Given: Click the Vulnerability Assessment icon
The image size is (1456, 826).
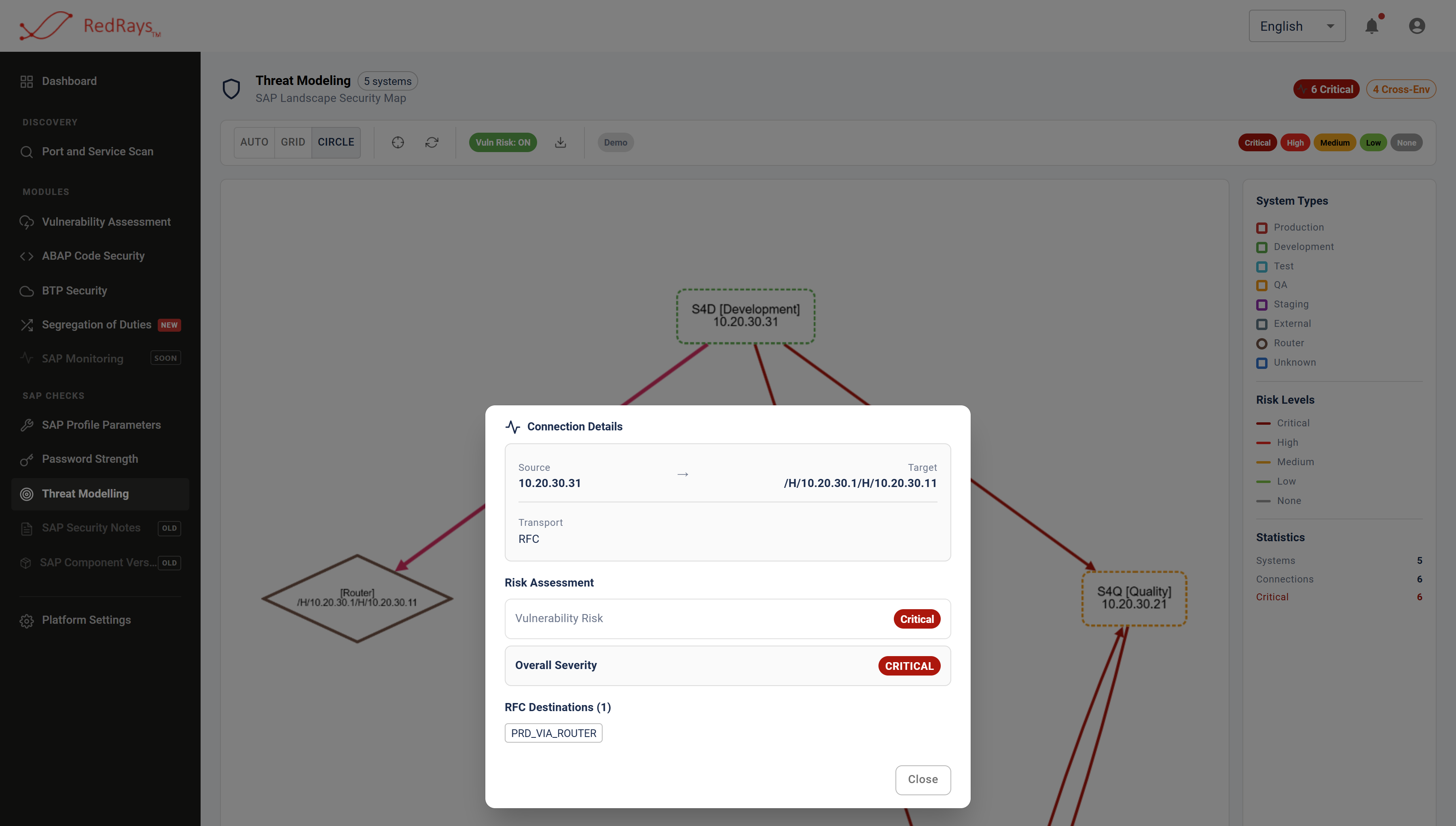Looking at the screenshot, I should [x=27, y=222].
